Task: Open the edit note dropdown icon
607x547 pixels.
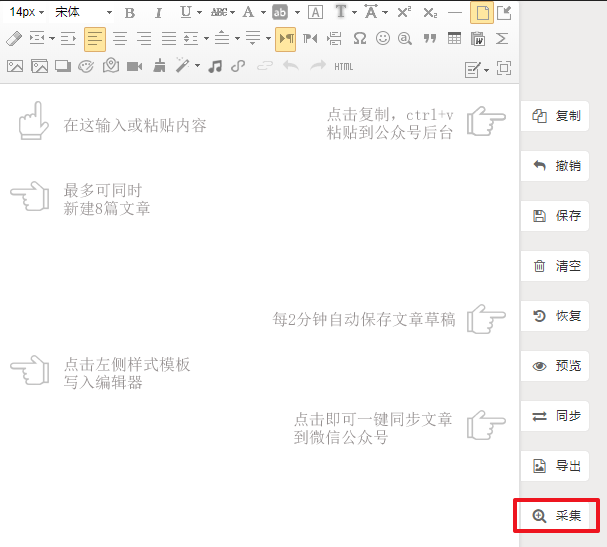Action: (476, 70)
